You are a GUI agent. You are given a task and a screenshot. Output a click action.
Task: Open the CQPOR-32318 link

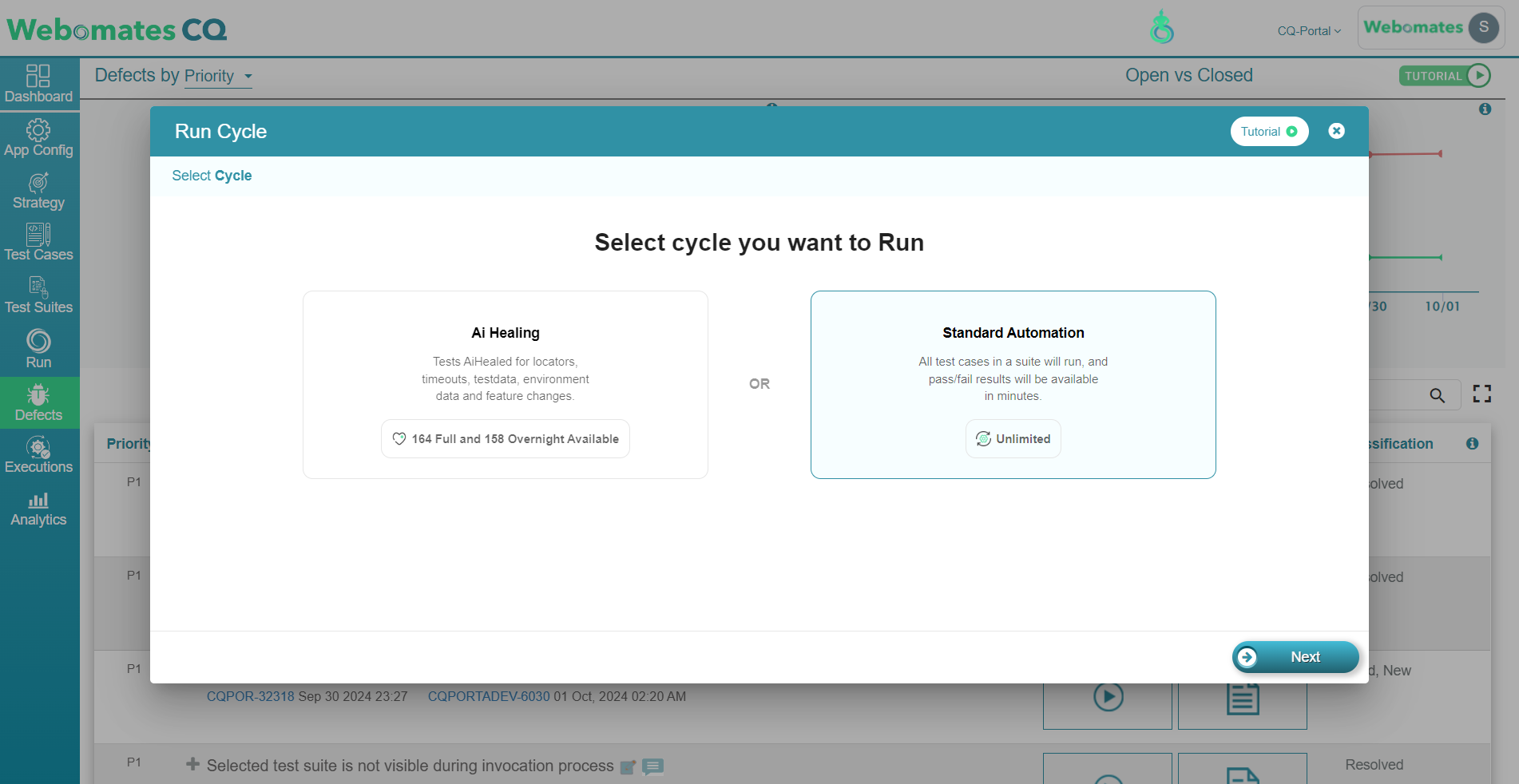[x=250, y=696]
